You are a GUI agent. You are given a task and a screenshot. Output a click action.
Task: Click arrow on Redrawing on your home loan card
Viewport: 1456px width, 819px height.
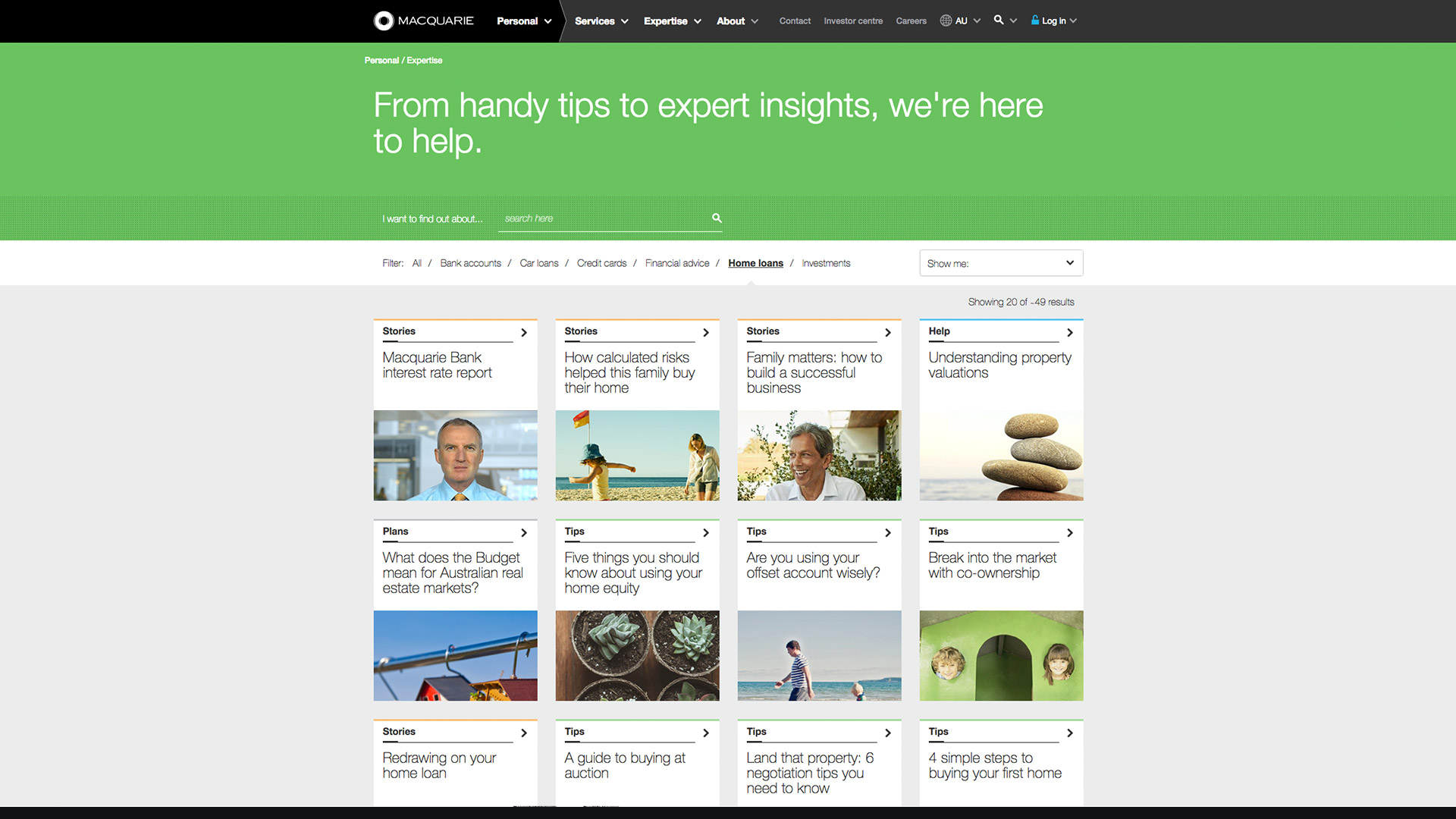click(524, 733)
